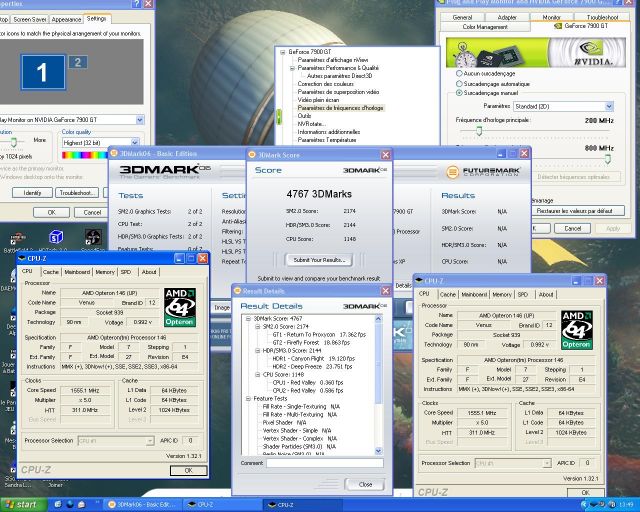
Task: Collapse the Feature Tests node
Action: tap(248, 398)
